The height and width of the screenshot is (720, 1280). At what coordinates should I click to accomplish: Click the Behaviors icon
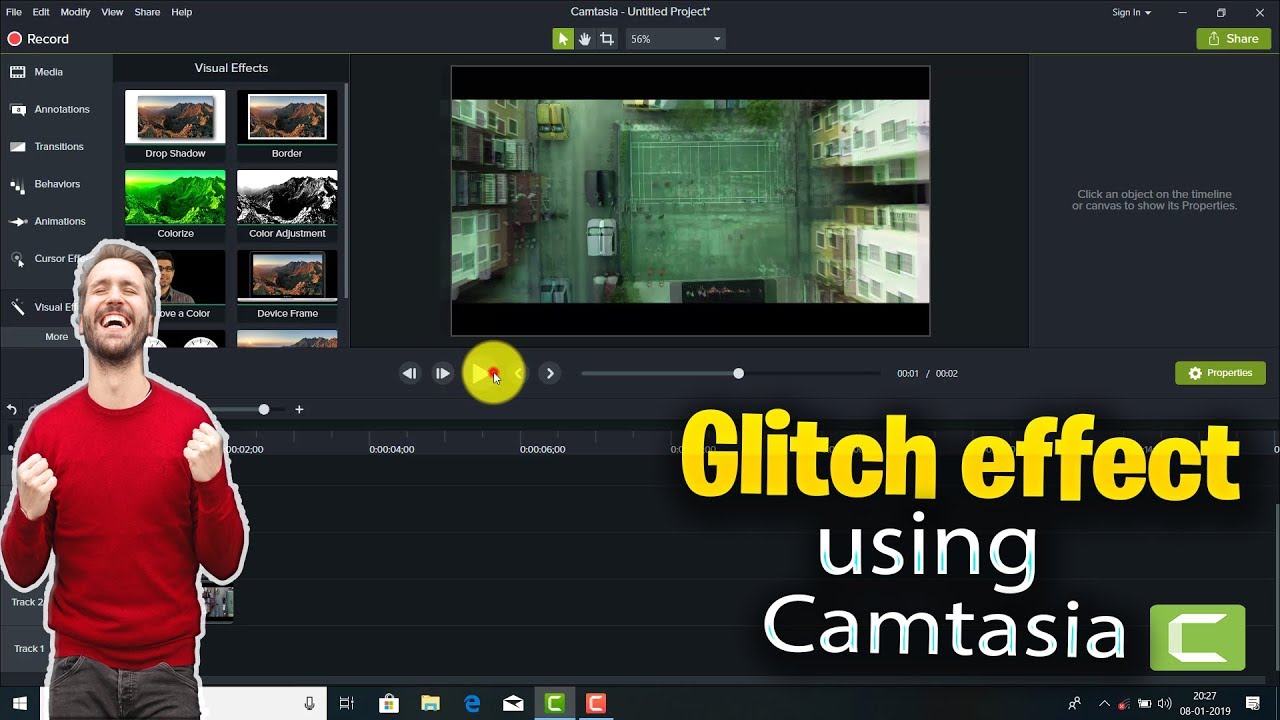pyautogui.click(x=17, y=184)
